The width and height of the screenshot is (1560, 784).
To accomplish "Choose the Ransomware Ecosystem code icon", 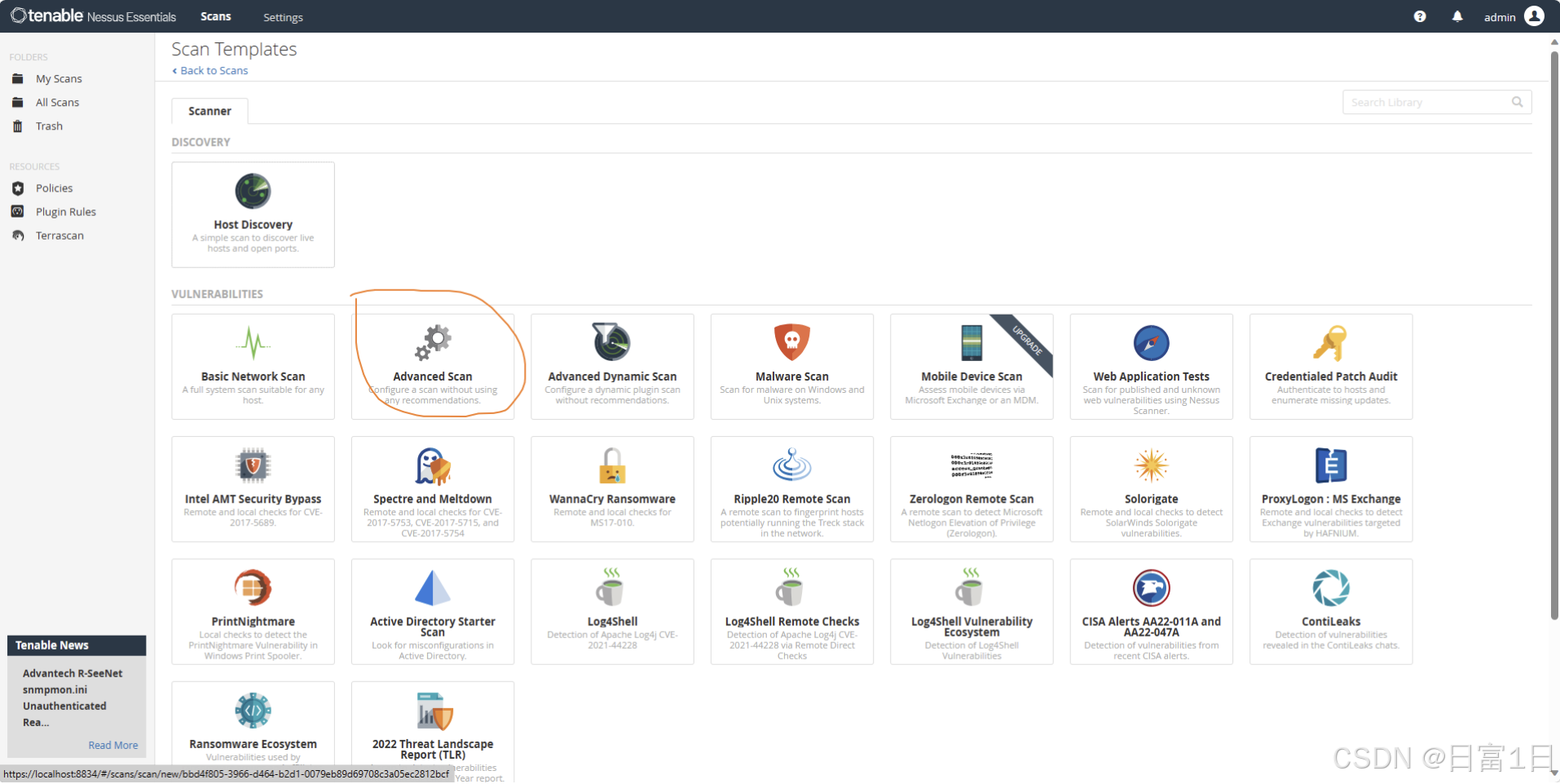I will coord(253,711).
